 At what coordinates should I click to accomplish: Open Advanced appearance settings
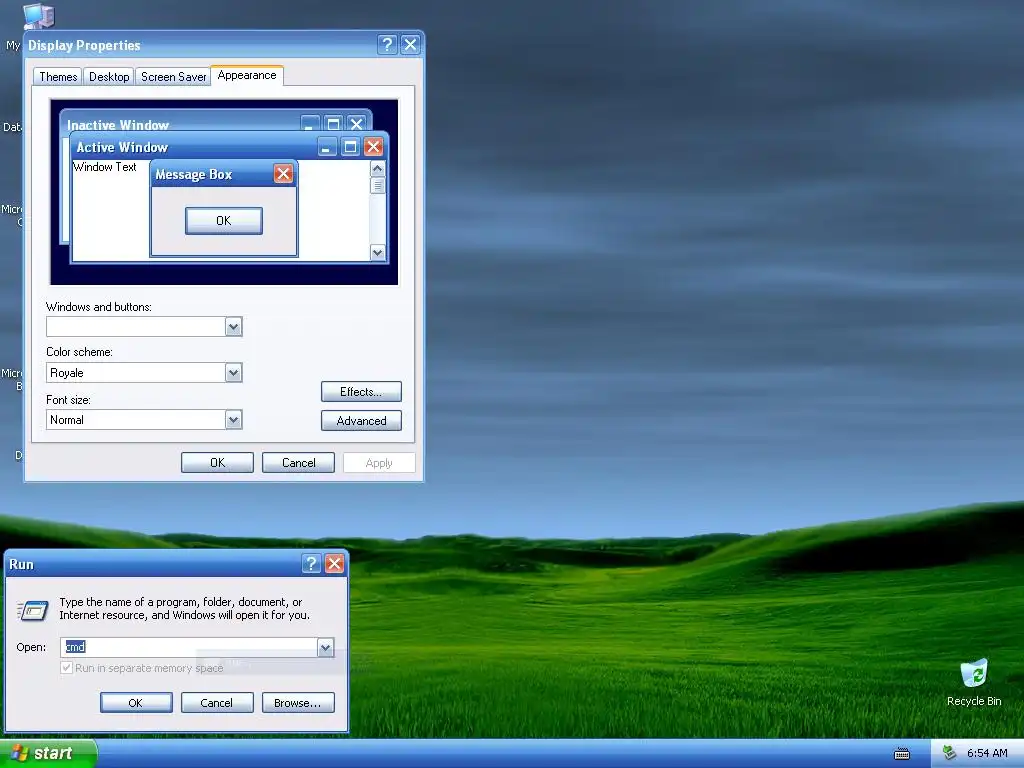coord(361,421)
